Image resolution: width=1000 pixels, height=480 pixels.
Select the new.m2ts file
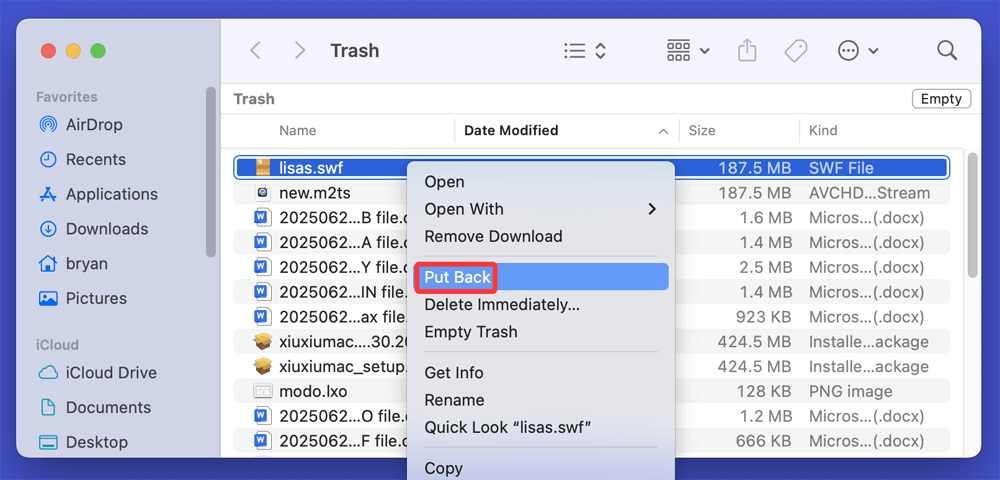[x=315, y=193]
